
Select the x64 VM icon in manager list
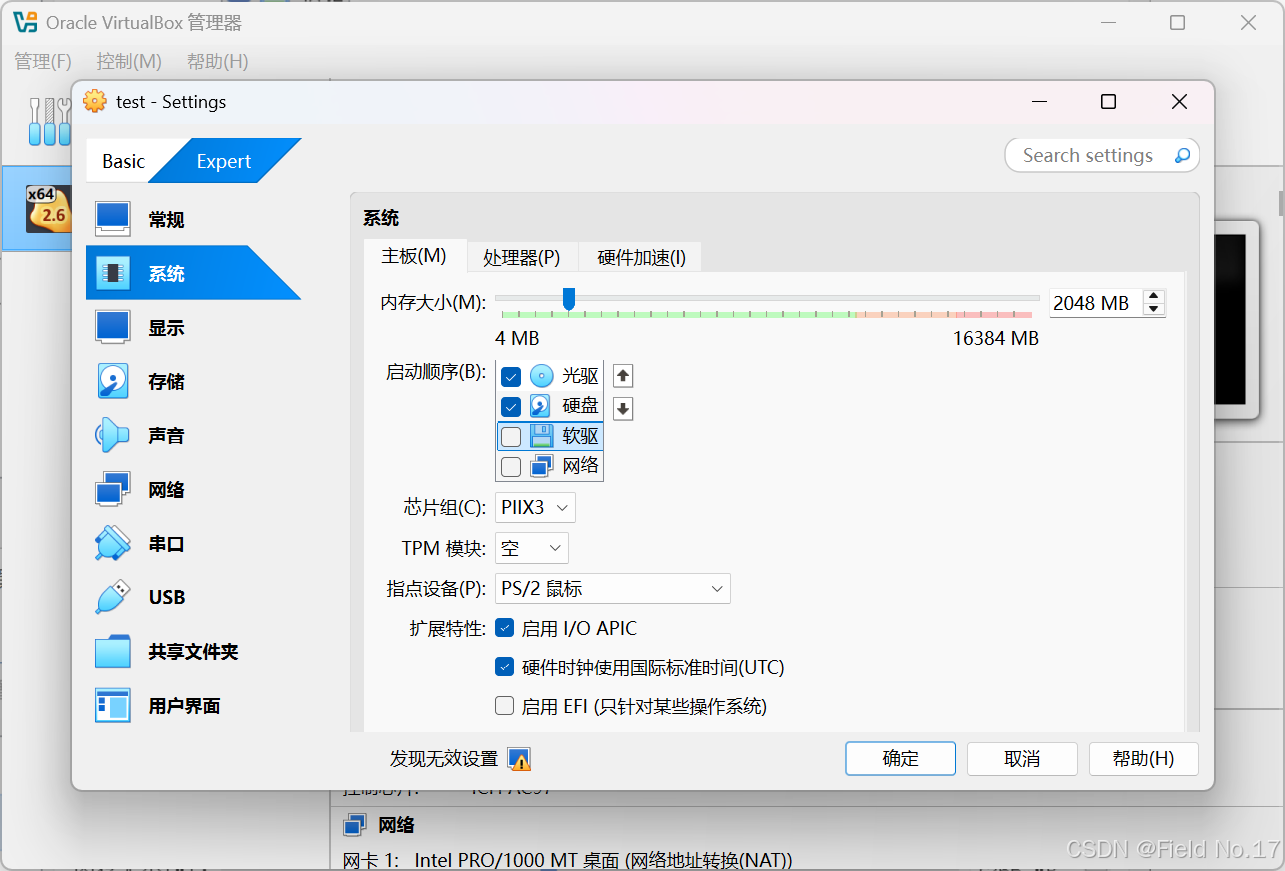(x=48, y=208)
